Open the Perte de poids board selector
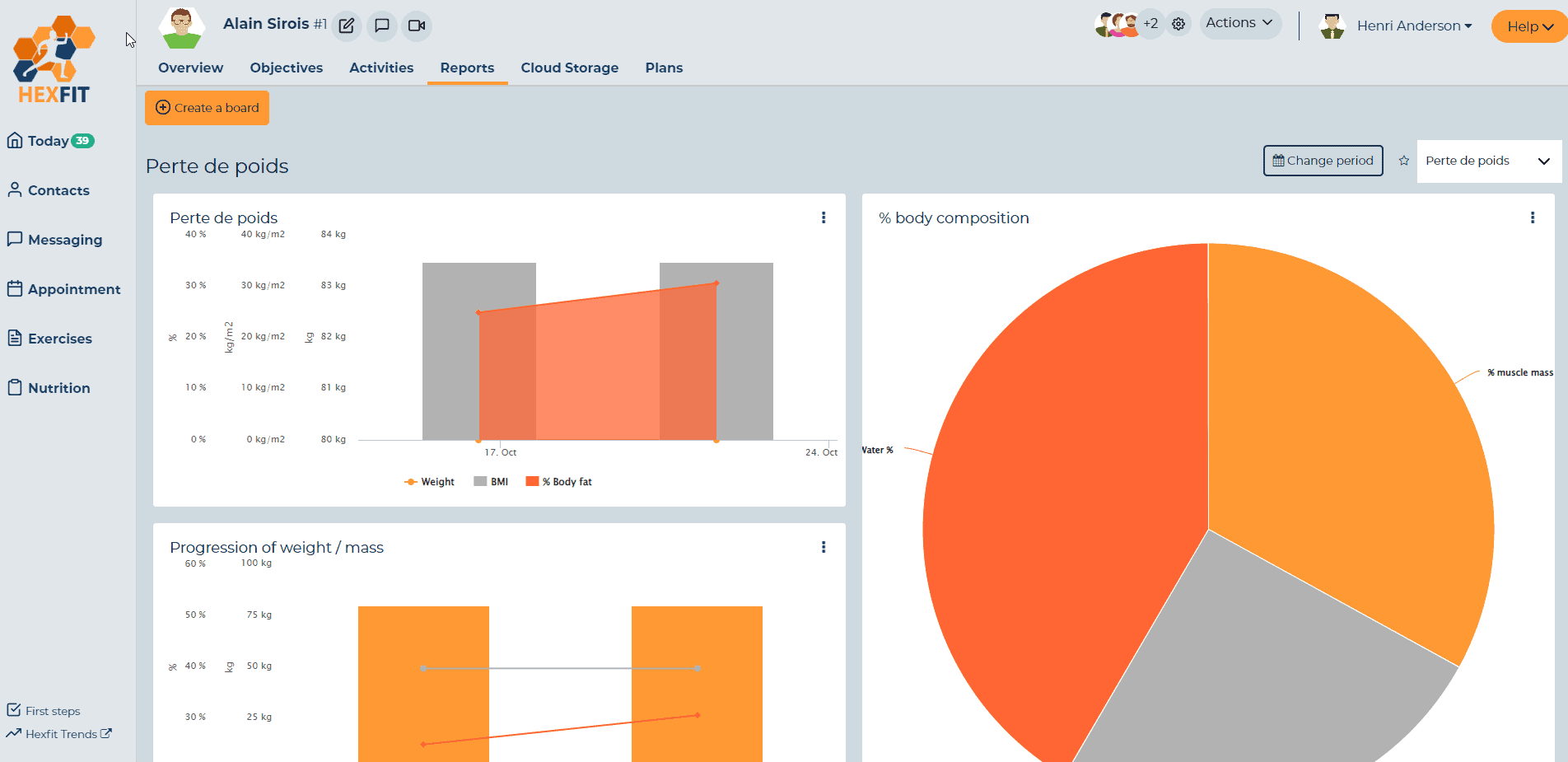 click(1488, 161)
